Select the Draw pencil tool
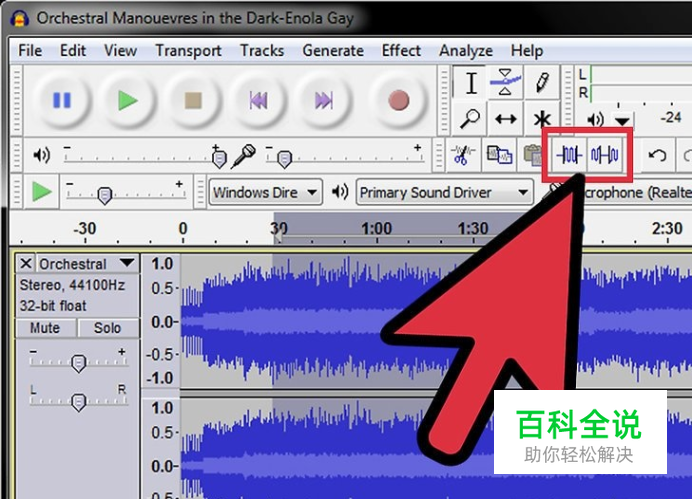This screenshot has width=692, height=499. (542, 83)
